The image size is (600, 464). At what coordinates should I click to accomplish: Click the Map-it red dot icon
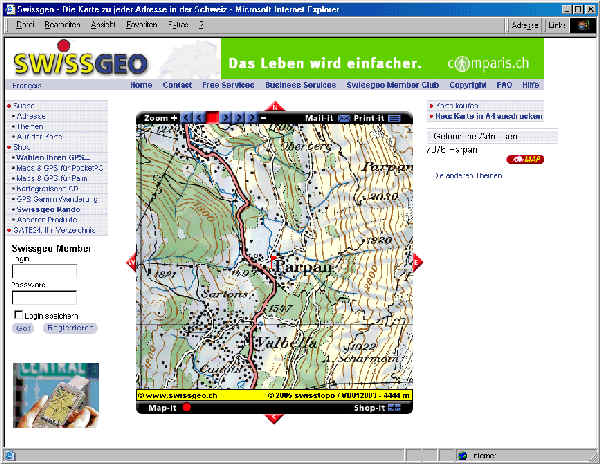tap(186, 407)
